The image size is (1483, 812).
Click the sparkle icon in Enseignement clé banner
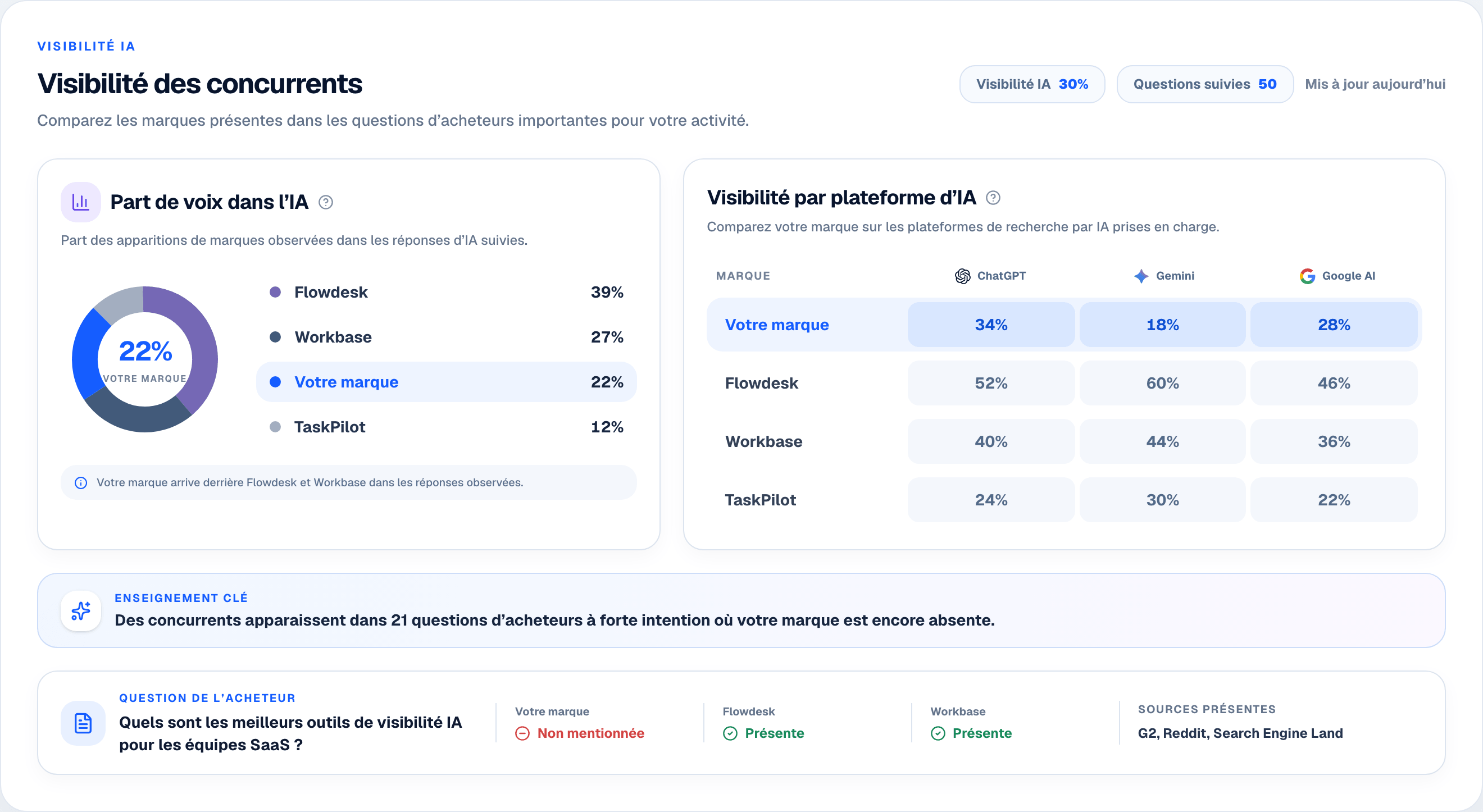click(80, 610)
